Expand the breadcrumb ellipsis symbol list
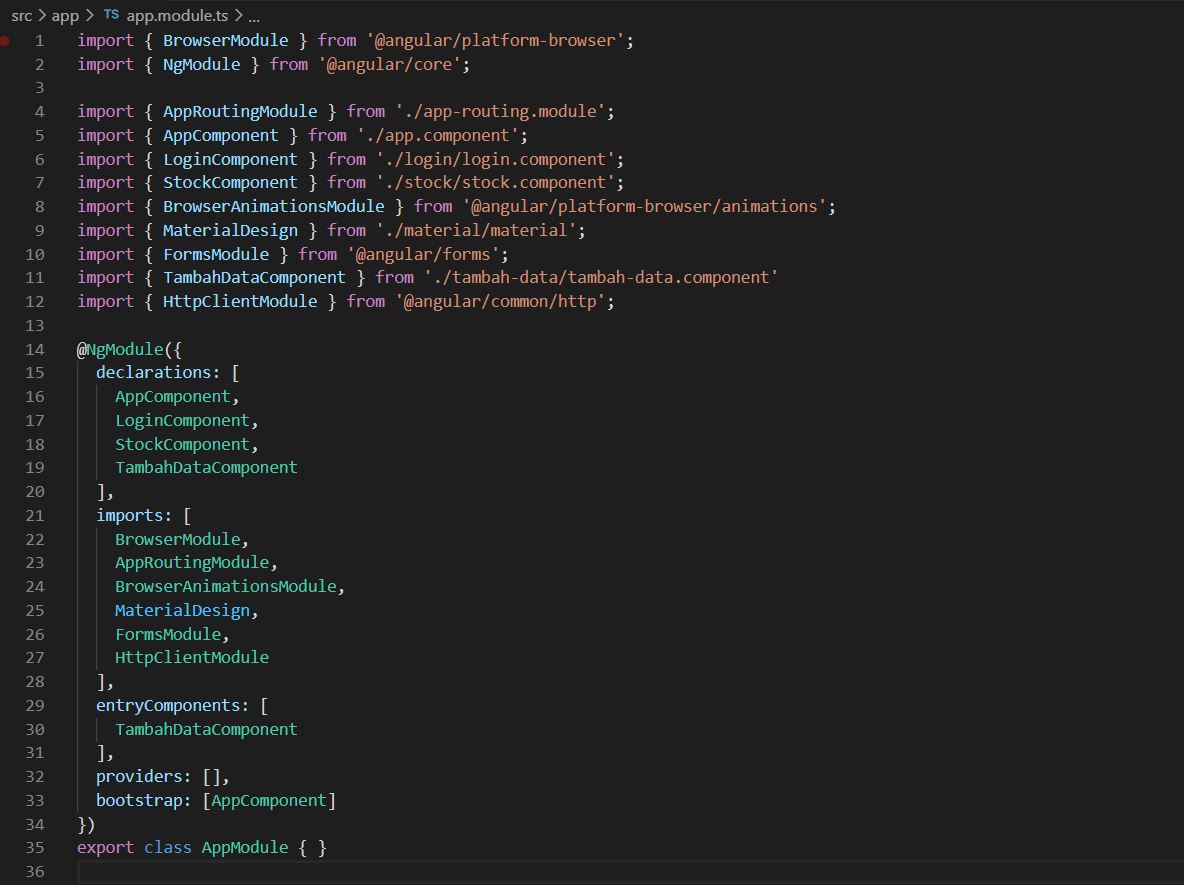Viewport: 1184px width, 885px height. (x=254, y=16)
